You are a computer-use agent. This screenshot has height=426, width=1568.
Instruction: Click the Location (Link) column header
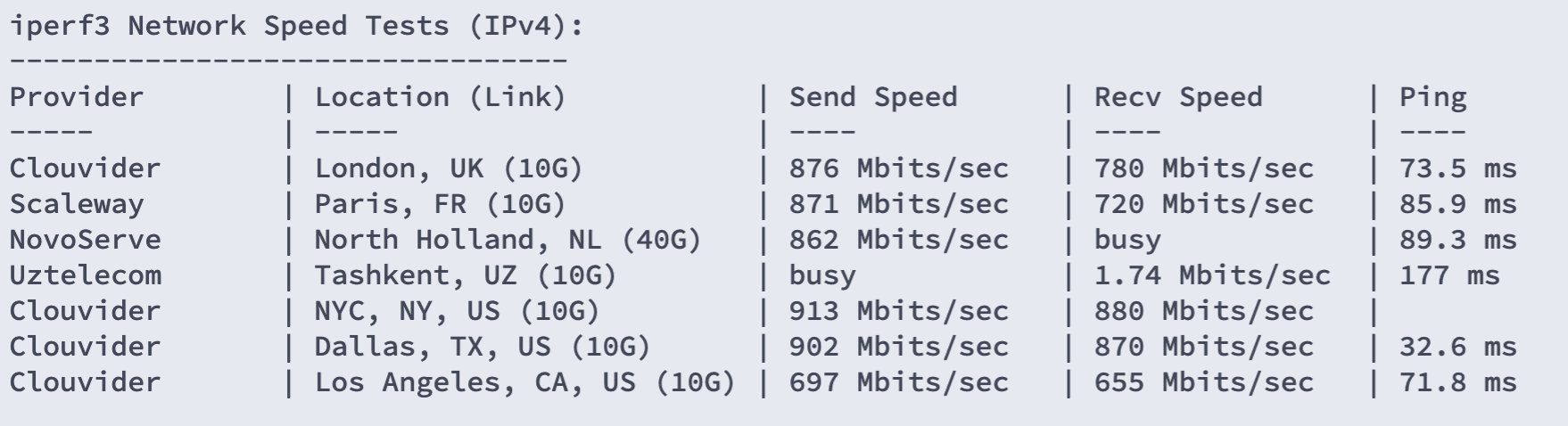[x=441, y=97]
